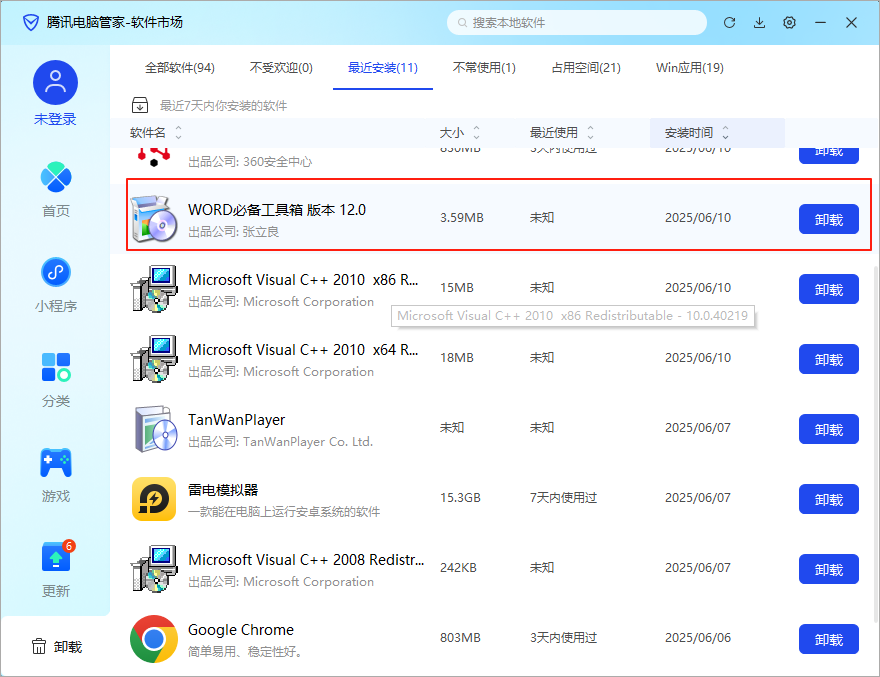The width and height of the screenshot is (880, 677).
Task: Select the 卸载 trash can sidebar item
Action: [57, 647]
